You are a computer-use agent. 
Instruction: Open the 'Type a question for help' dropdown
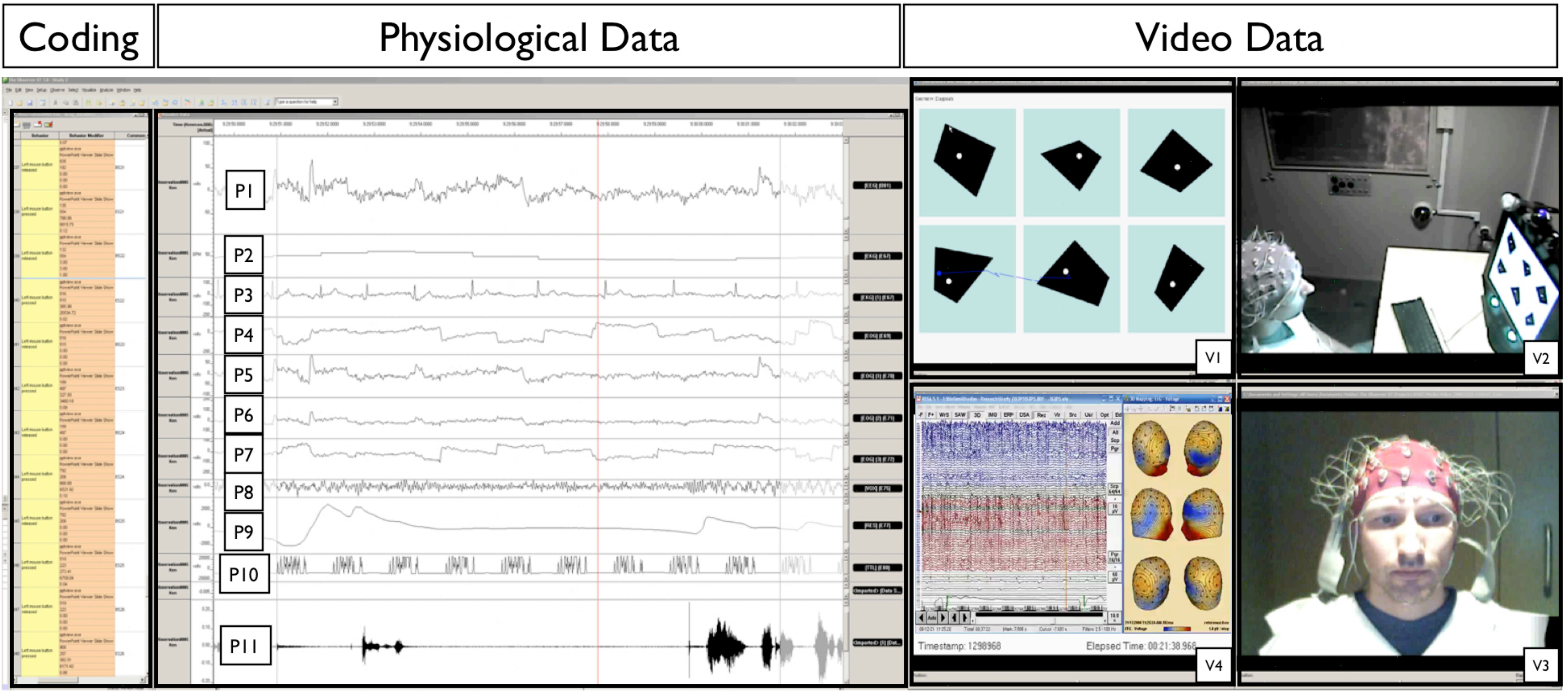335,102
